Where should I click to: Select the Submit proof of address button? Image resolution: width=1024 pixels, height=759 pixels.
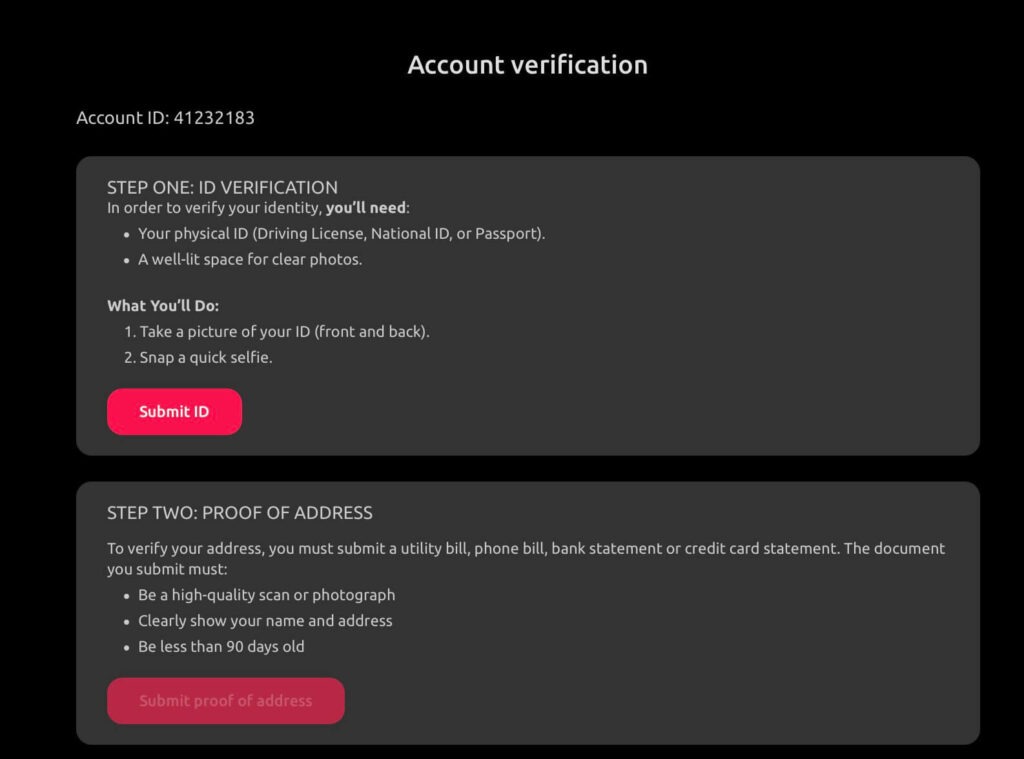(x=226, y=700)
